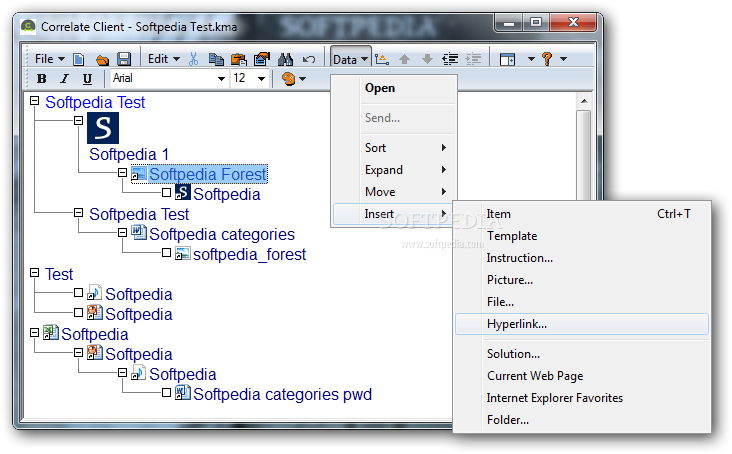The image size is (732, 454).
Task: Click the large S logo image in tree
Action: coord(103,128)
